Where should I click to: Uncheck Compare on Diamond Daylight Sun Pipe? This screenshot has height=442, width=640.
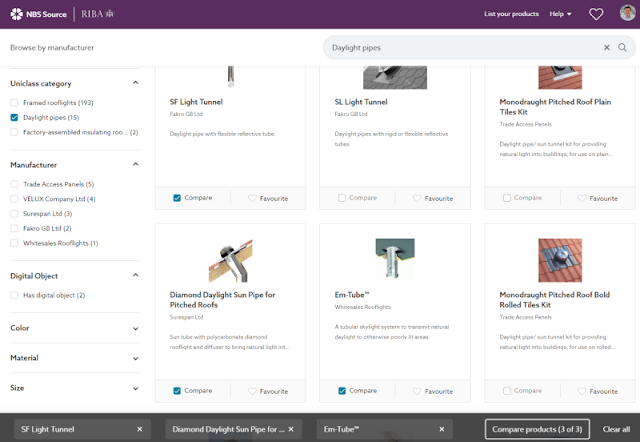177,391
